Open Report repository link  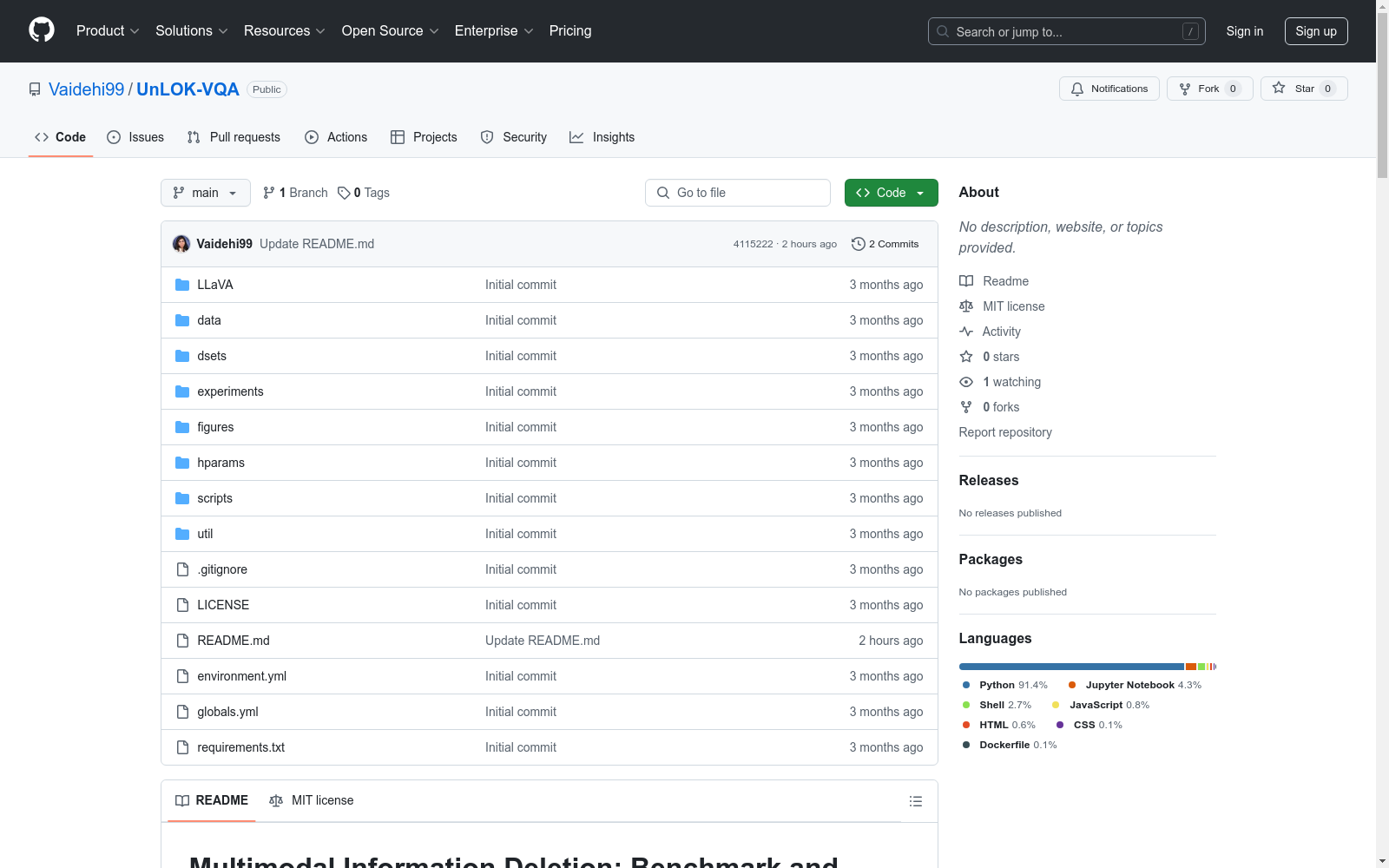(1005, 432)
